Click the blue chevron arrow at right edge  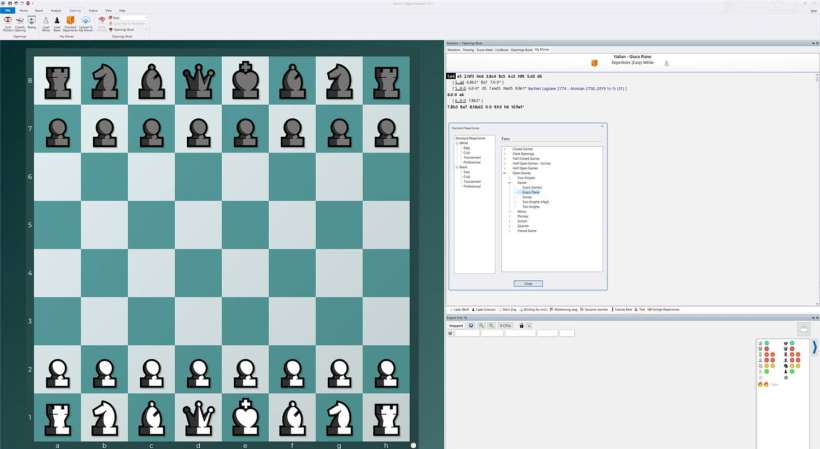pyautogui.click(x=814, y=347)
